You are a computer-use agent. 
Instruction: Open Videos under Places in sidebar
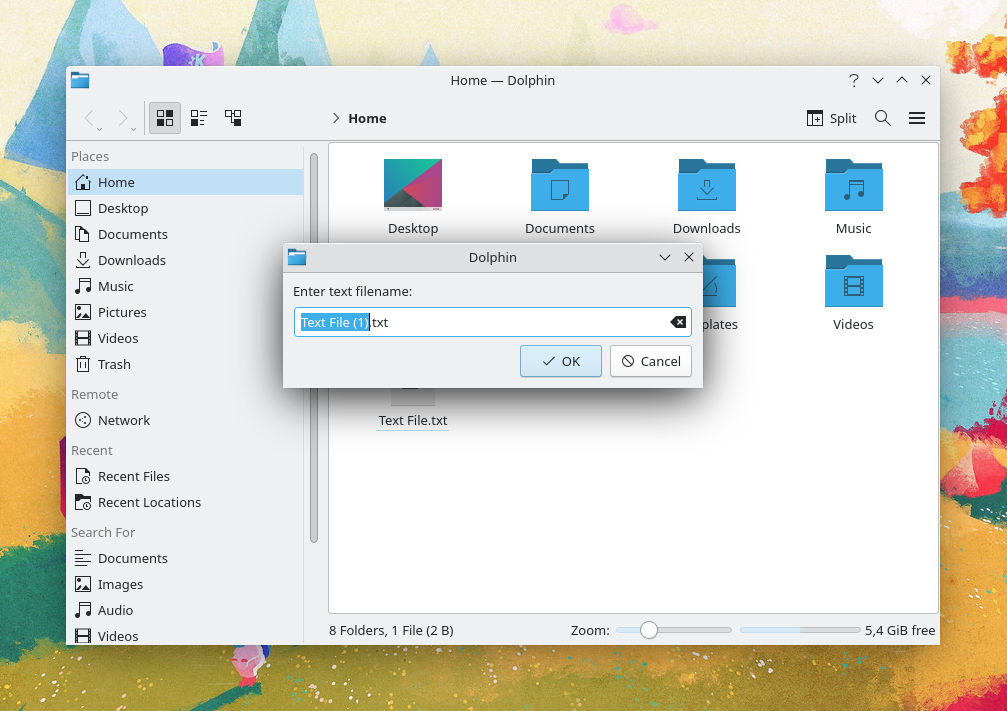(186, 338)
